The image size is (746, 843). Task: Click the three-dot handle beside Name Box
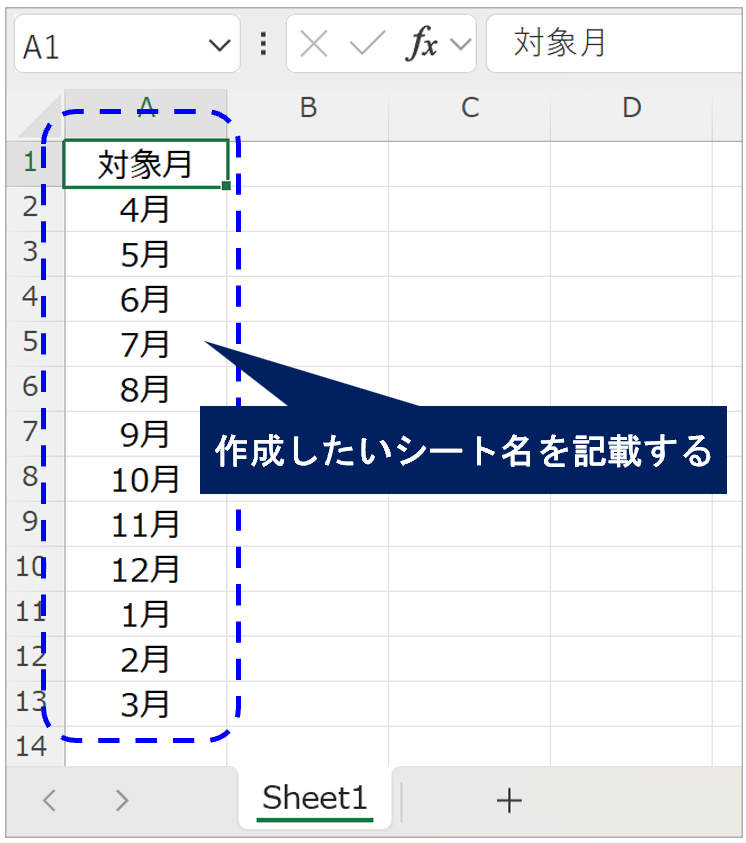point(263,44)
